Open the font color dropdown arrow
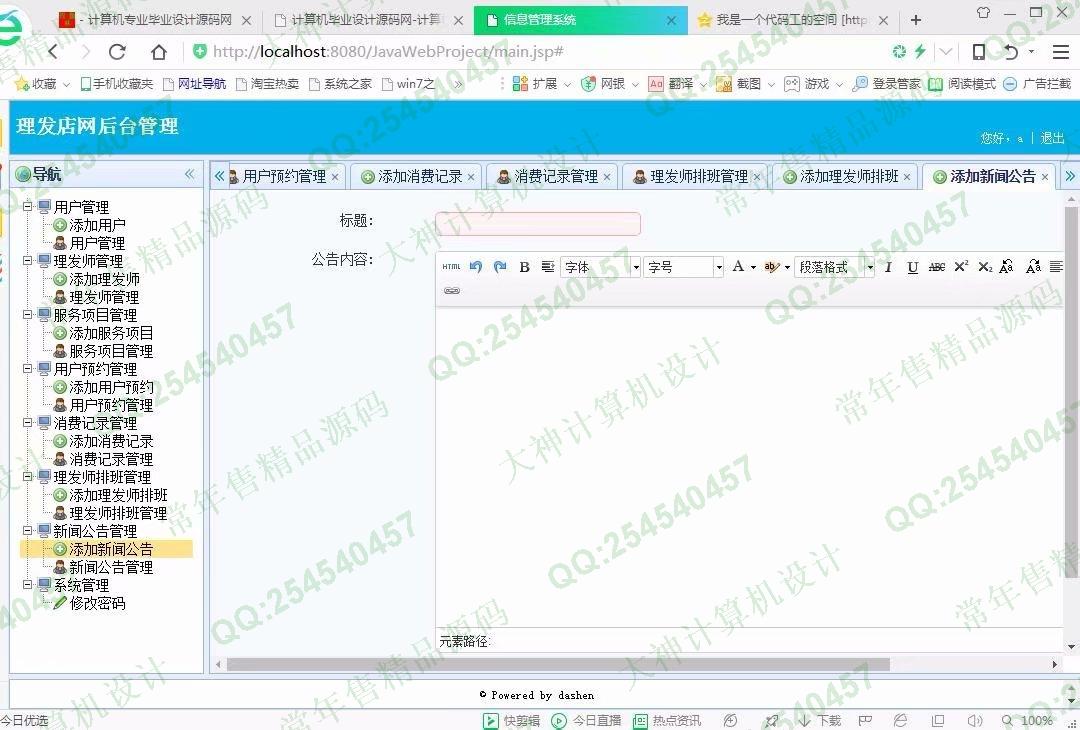The image size is (1080, 730). click(753, 267)
